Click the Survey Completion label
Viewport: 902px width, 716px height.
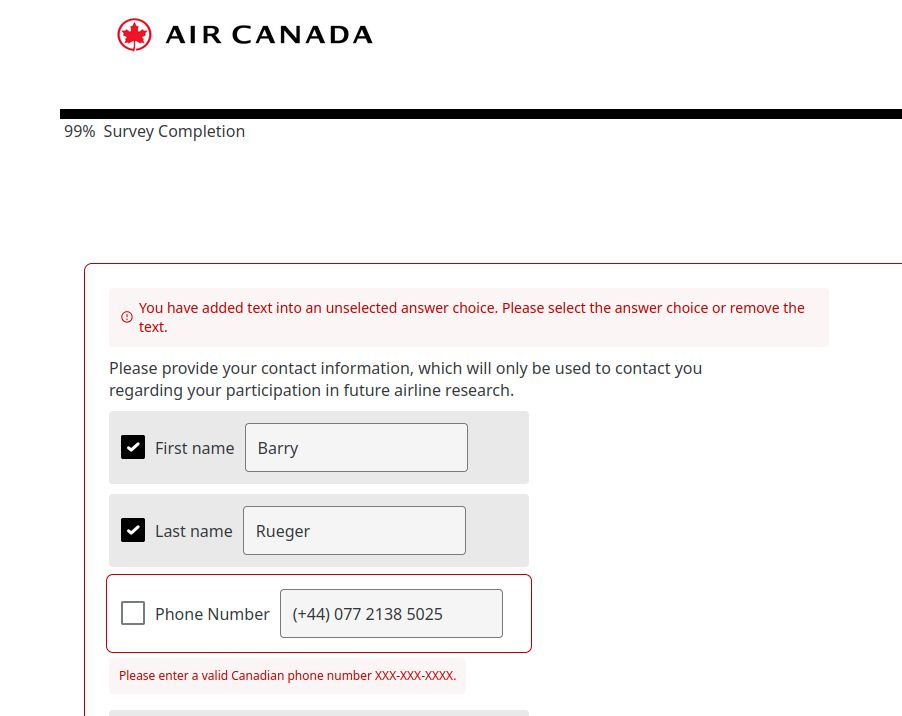point(174,131)
